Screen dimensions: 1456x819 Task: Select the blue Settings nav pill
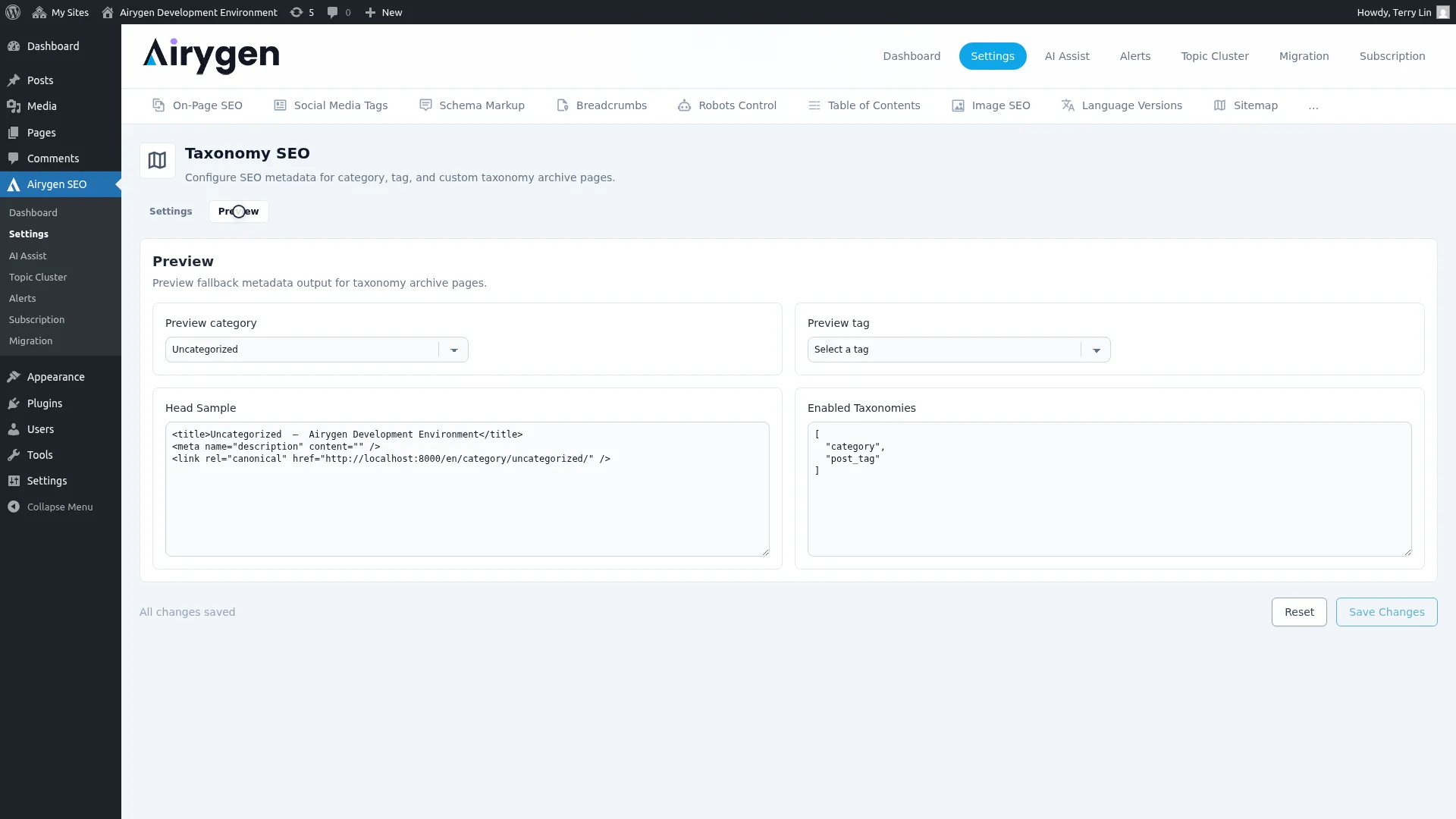[993, 56]
